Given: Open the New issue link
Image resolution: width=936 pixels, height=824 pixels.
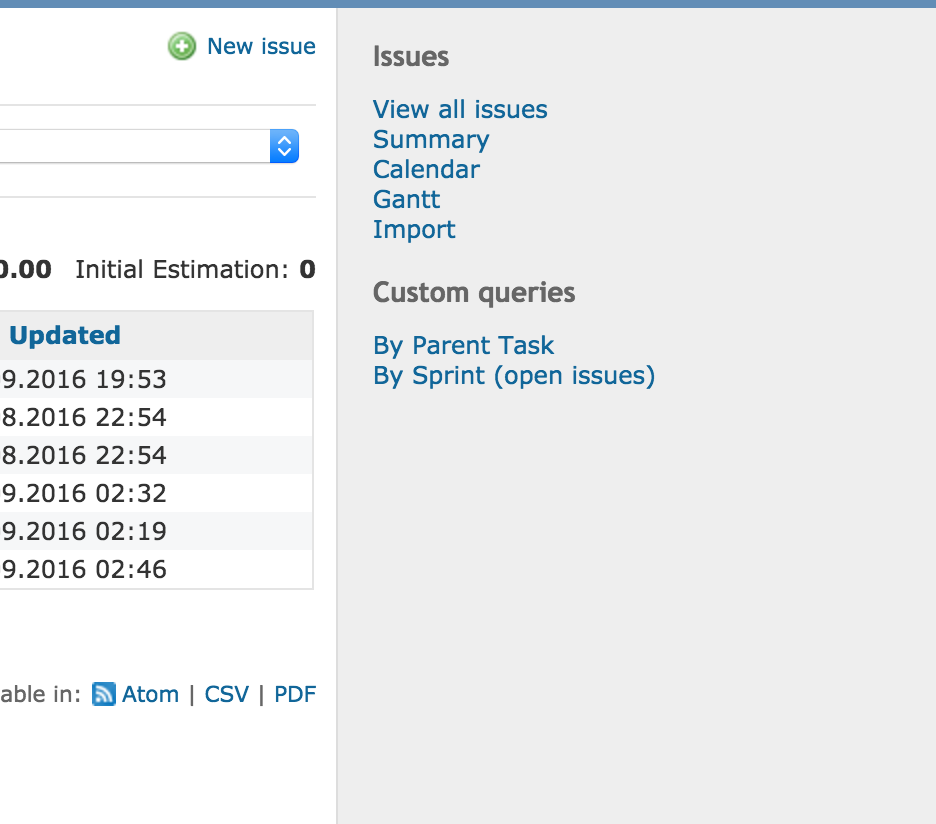Looking at the screenshot, I should pos(261,46).
